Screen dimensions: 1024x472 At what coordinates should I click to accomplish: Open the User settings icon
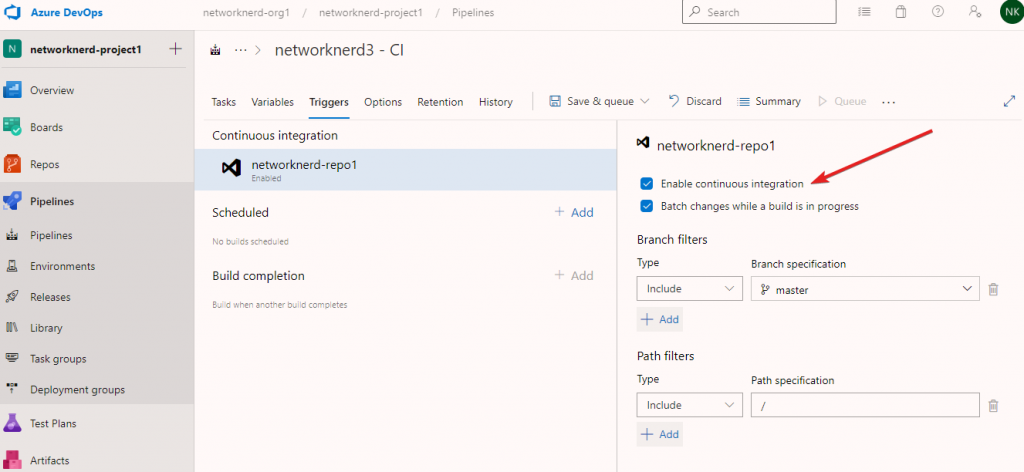pyautogui.click(x=974, y=12)
